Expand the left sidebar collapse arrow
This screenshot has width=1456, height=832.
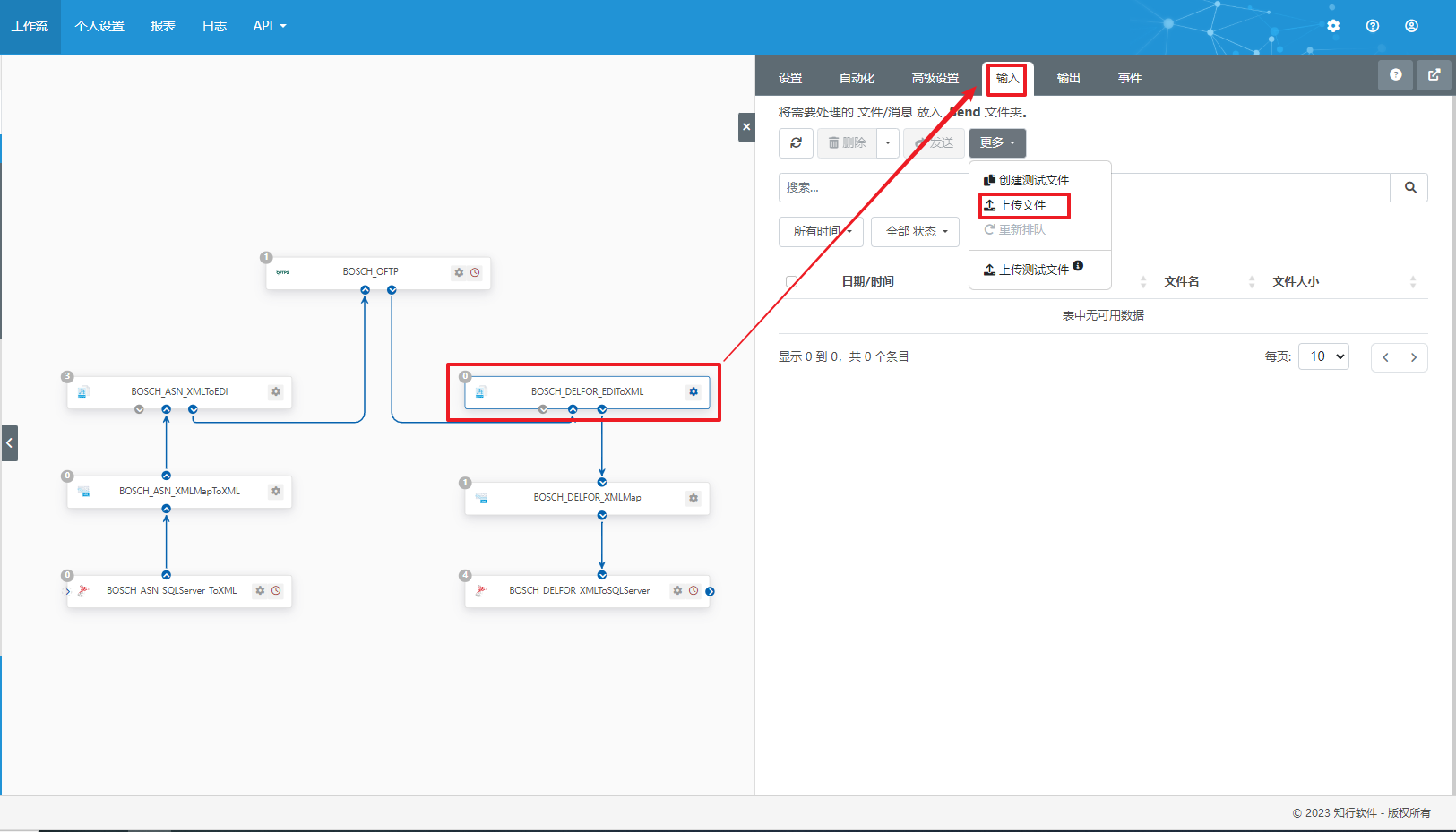tap(10, 443)
